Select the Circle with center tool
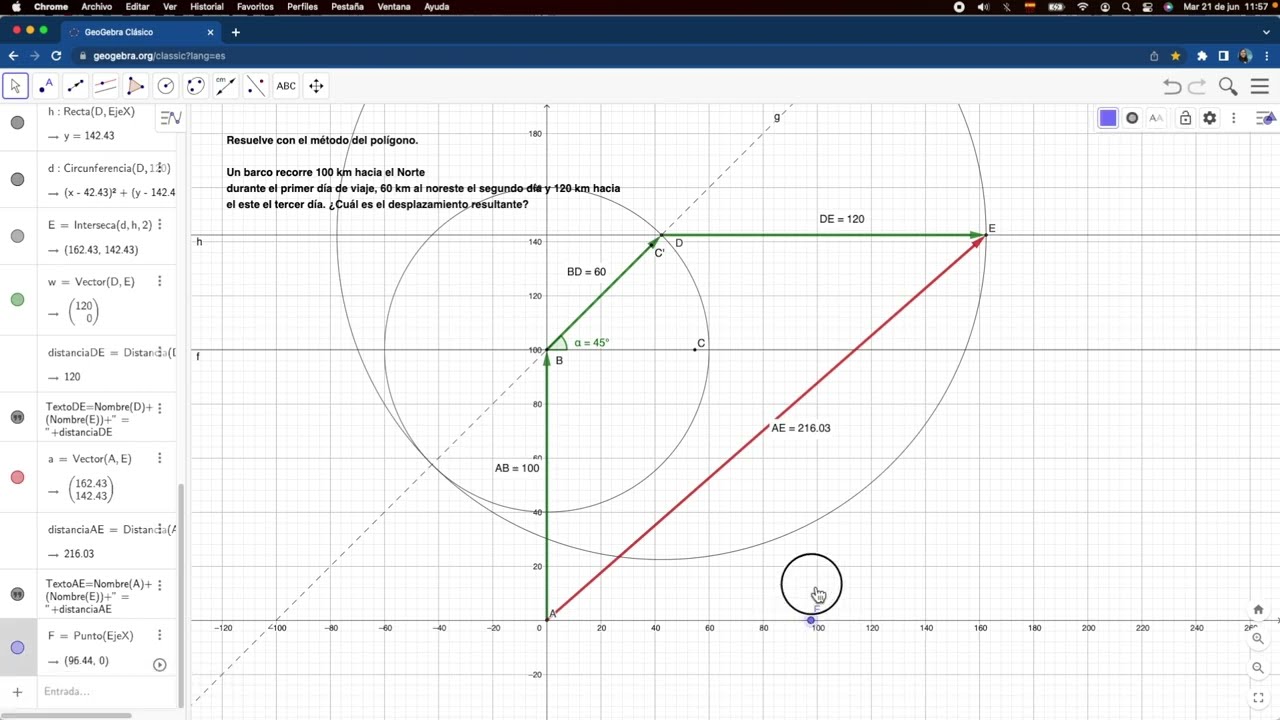Screen dimensions: 1280x720 click(166, 86)
